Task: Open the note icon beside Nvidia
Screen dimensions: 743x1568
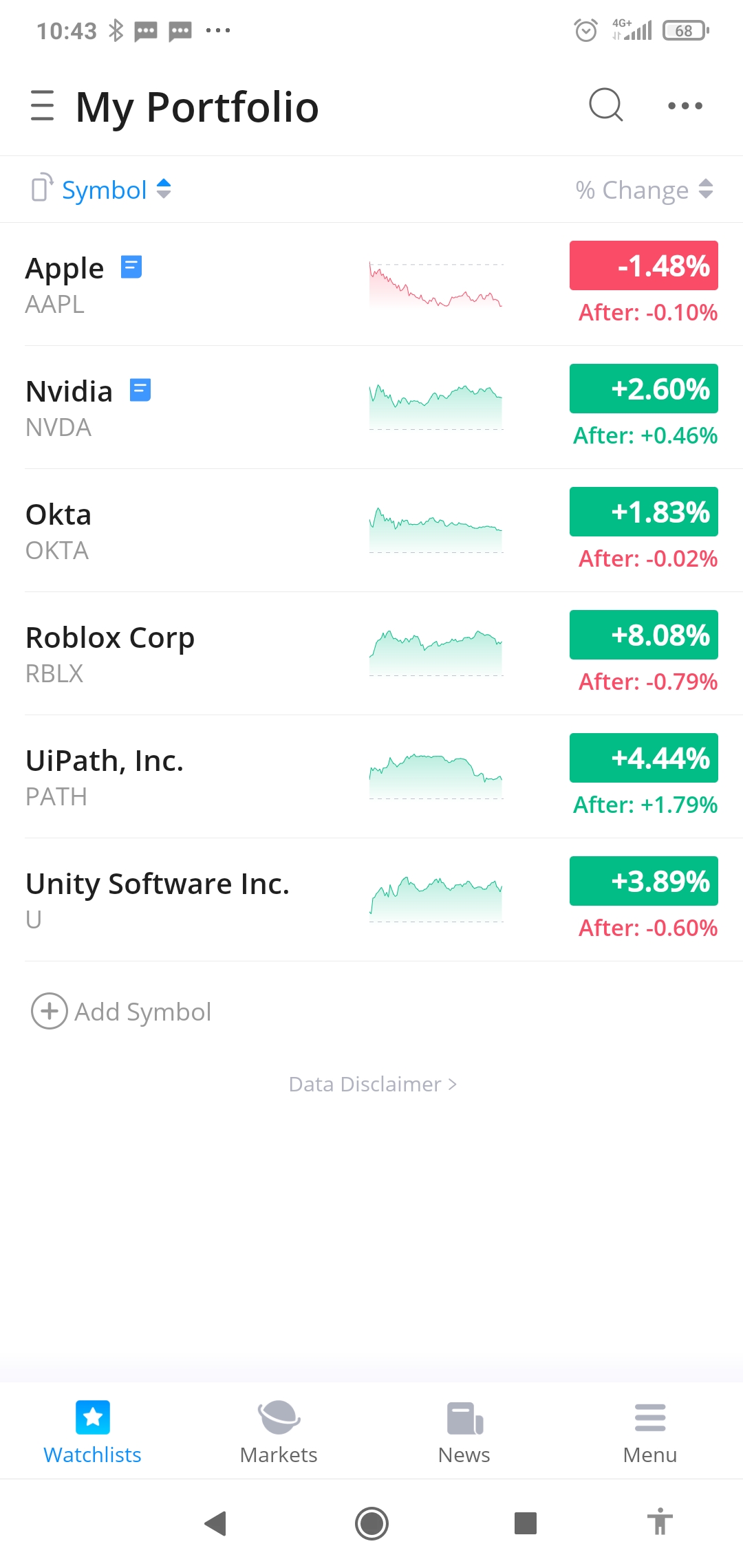Action: (x=140, y=390)
